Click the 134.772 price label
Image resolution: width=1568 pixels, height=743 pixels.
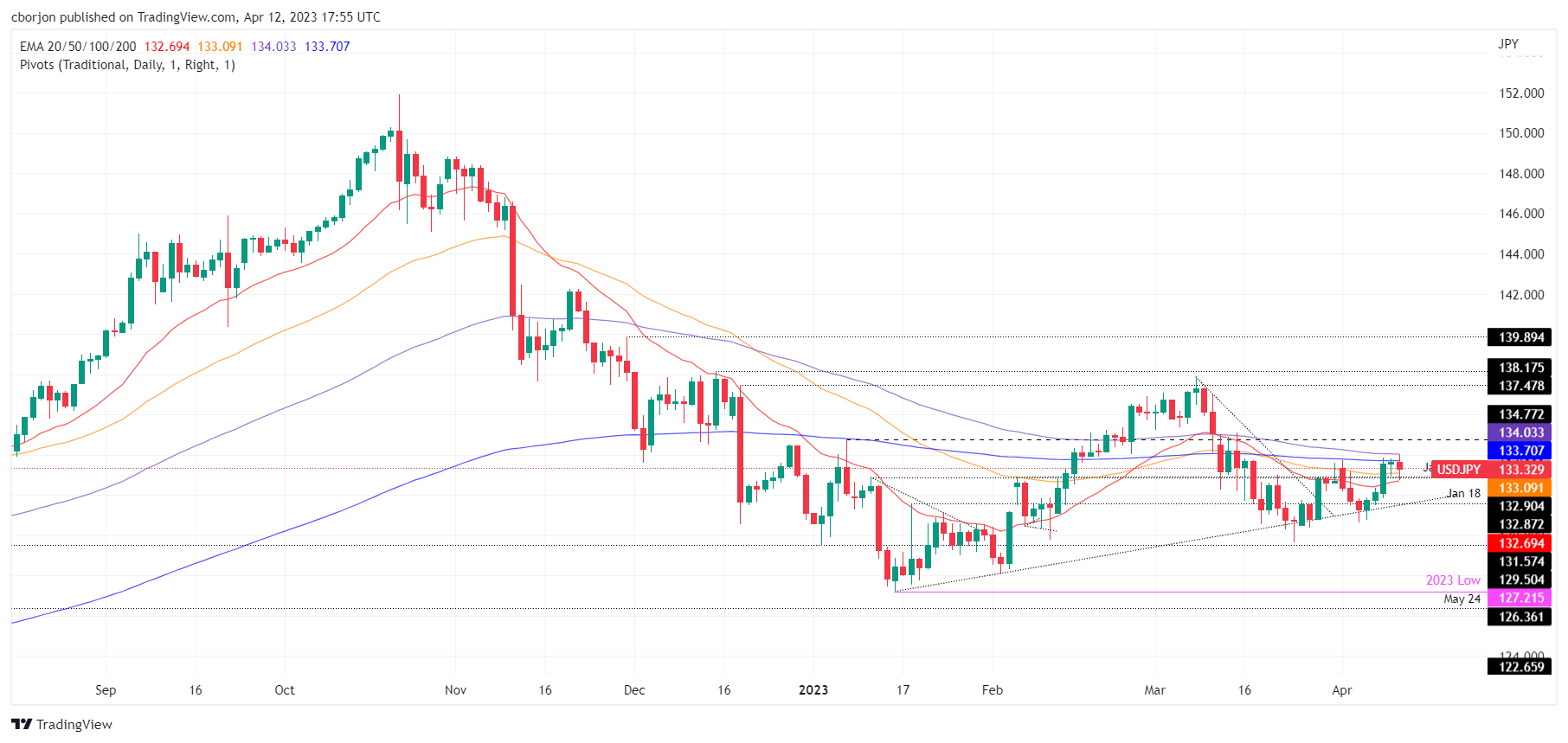pyautogui.click(x=1520, y=414)
